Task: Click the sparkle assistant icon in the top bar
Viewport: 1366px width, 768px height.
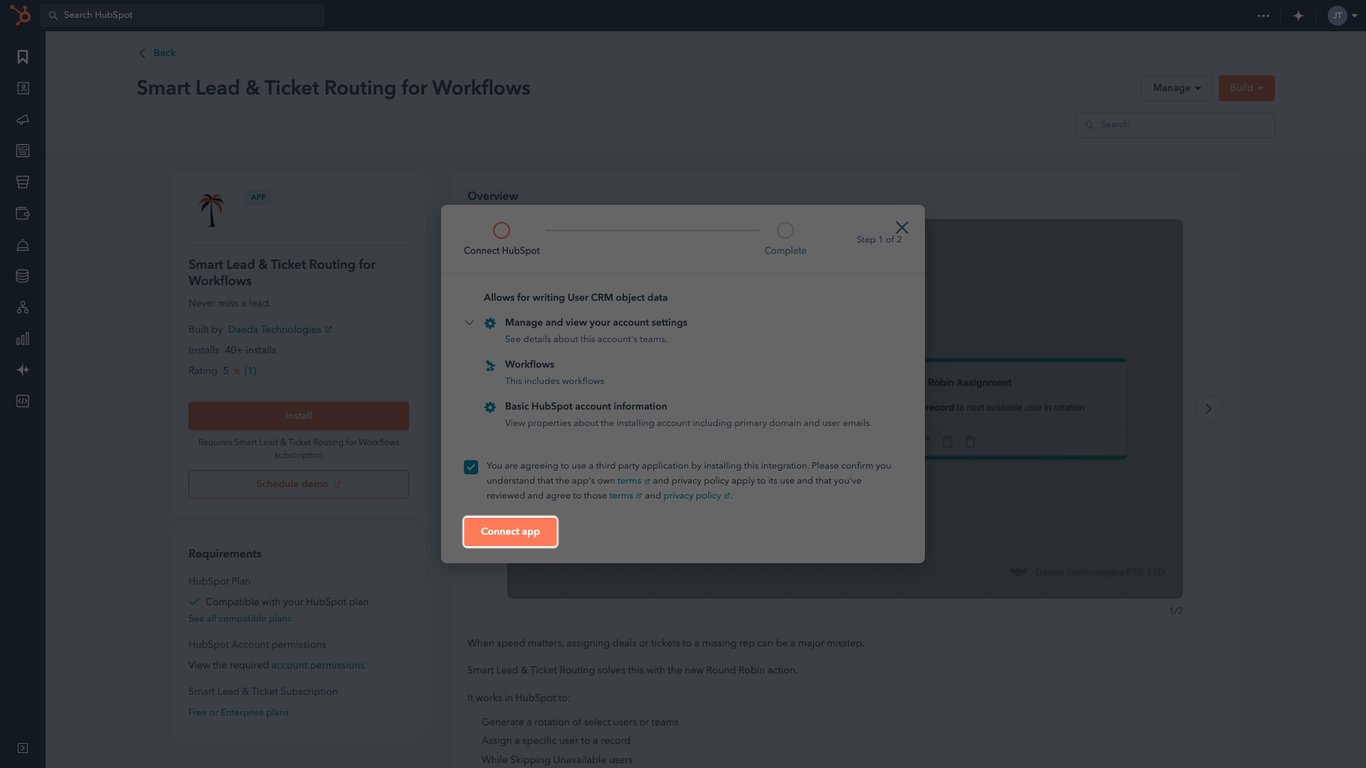Action: [x=1298, y=16]
